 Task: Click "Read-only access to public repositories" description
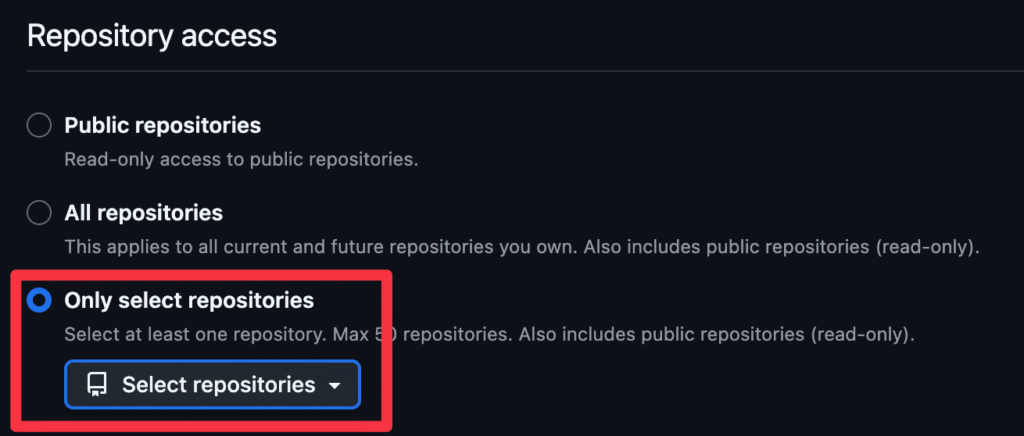241,159
